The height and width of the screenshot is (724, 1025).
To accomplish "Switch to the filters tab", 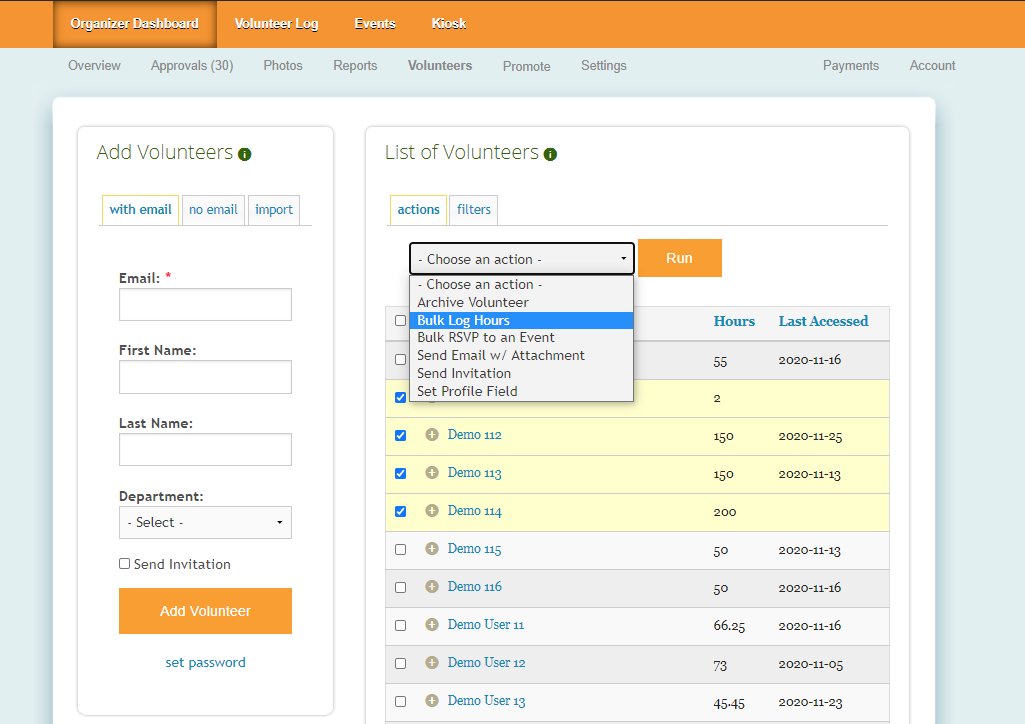I will coord(473,210).
